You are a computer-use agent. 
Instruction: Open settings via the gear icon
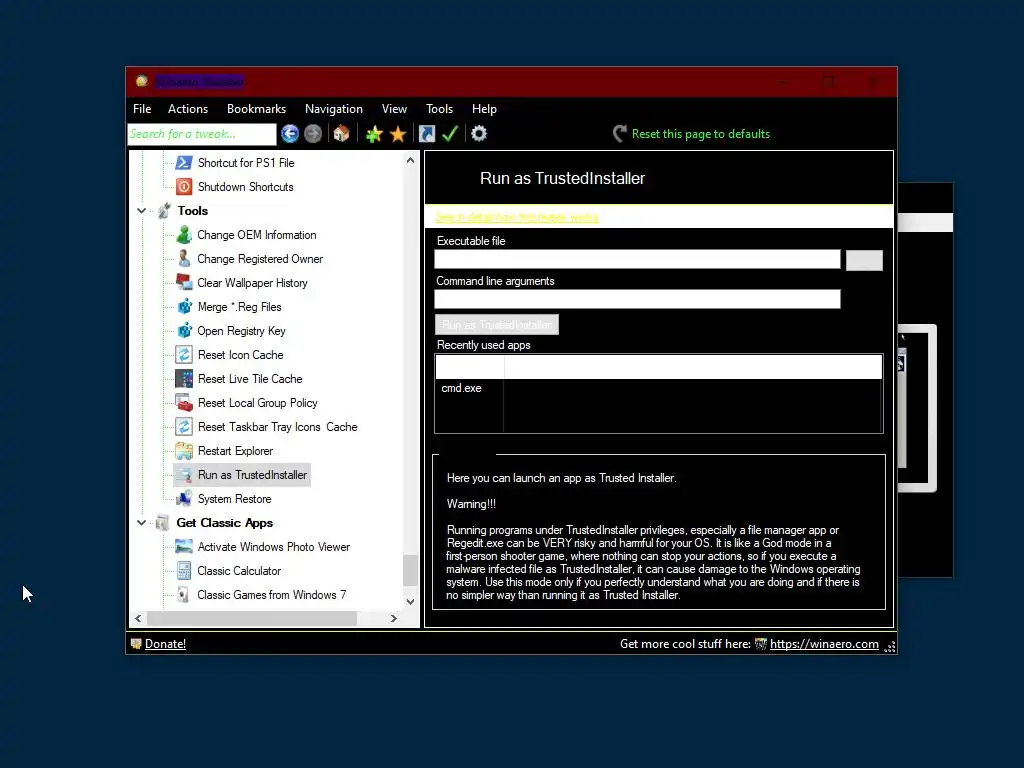[479, 134]
